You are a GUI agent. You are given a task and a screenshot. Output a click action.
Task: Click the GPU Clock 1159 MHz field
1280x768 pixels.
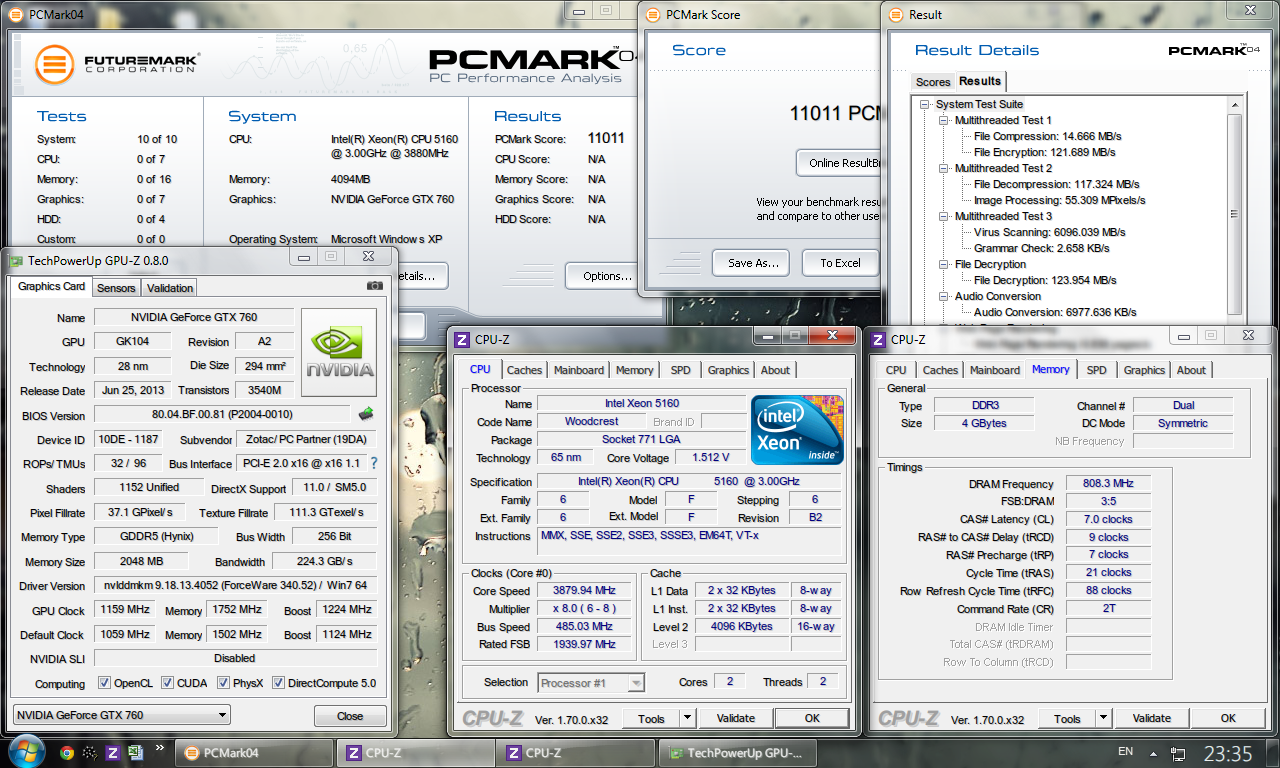pos(127,609)
